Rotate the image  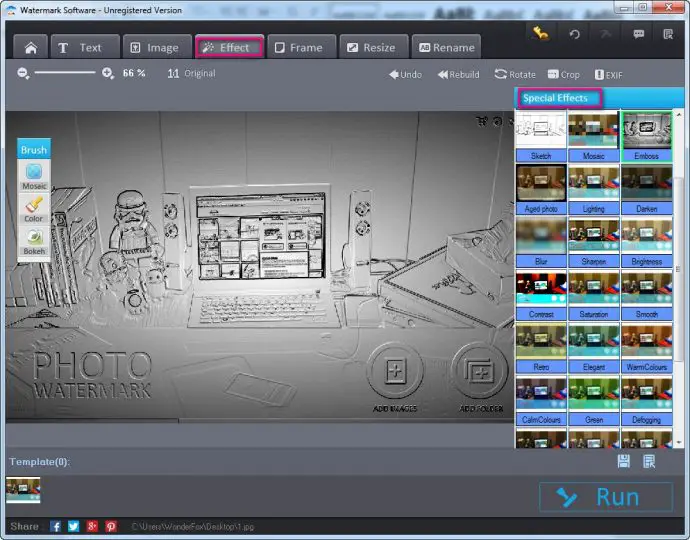[515, 74]
